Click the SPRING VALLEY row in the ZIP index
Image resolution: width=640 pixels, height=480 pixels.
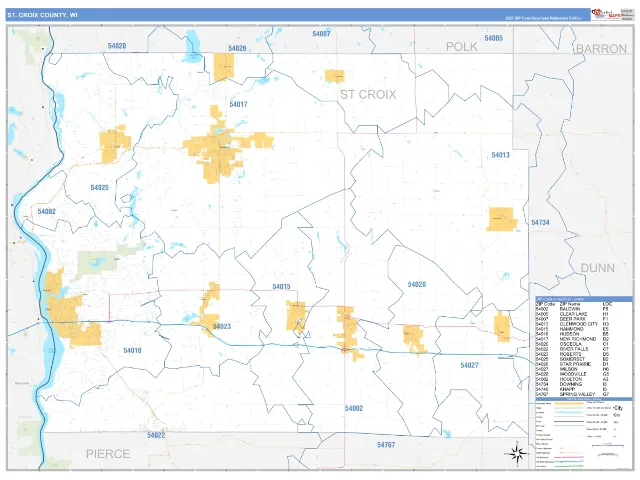point(574,394)
